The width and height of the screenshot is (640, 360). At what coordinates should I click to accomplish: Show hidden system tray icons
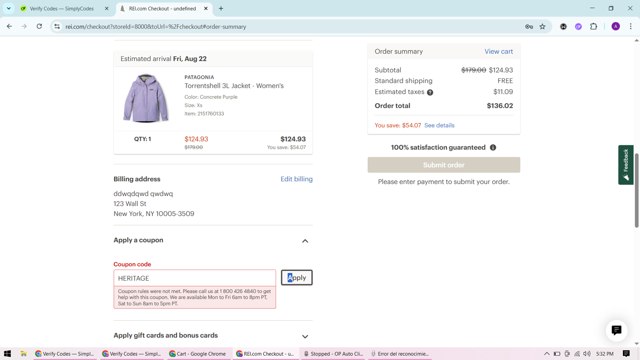click(x=547, y=353)
